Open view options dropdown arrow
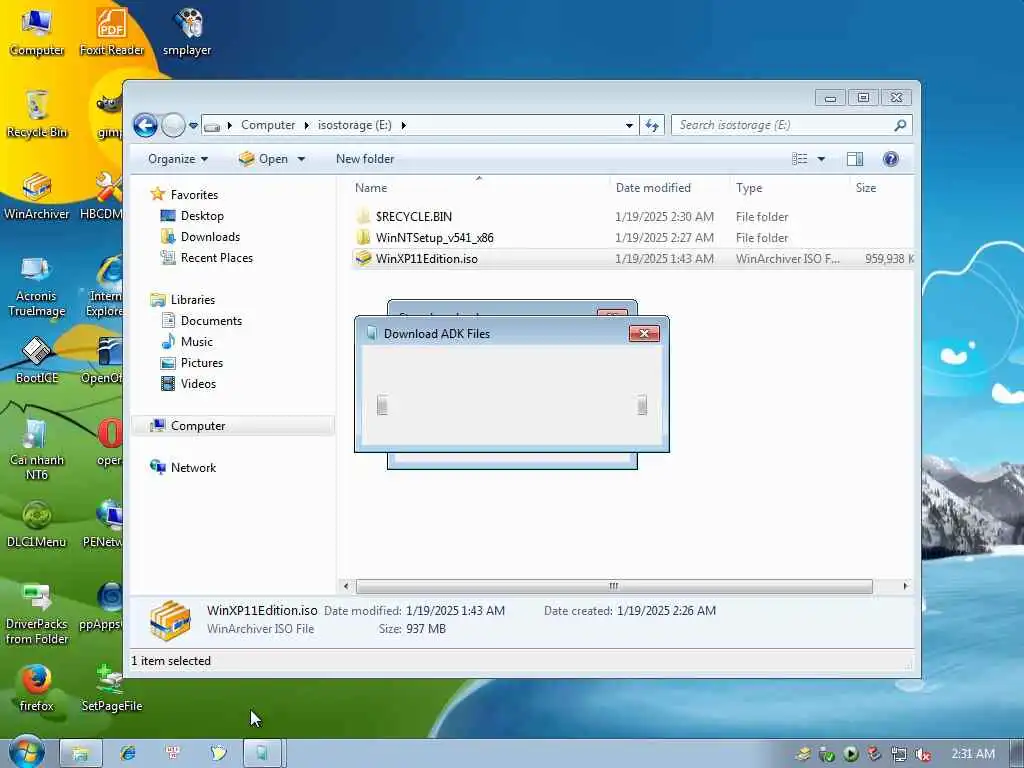 [821, 159]
